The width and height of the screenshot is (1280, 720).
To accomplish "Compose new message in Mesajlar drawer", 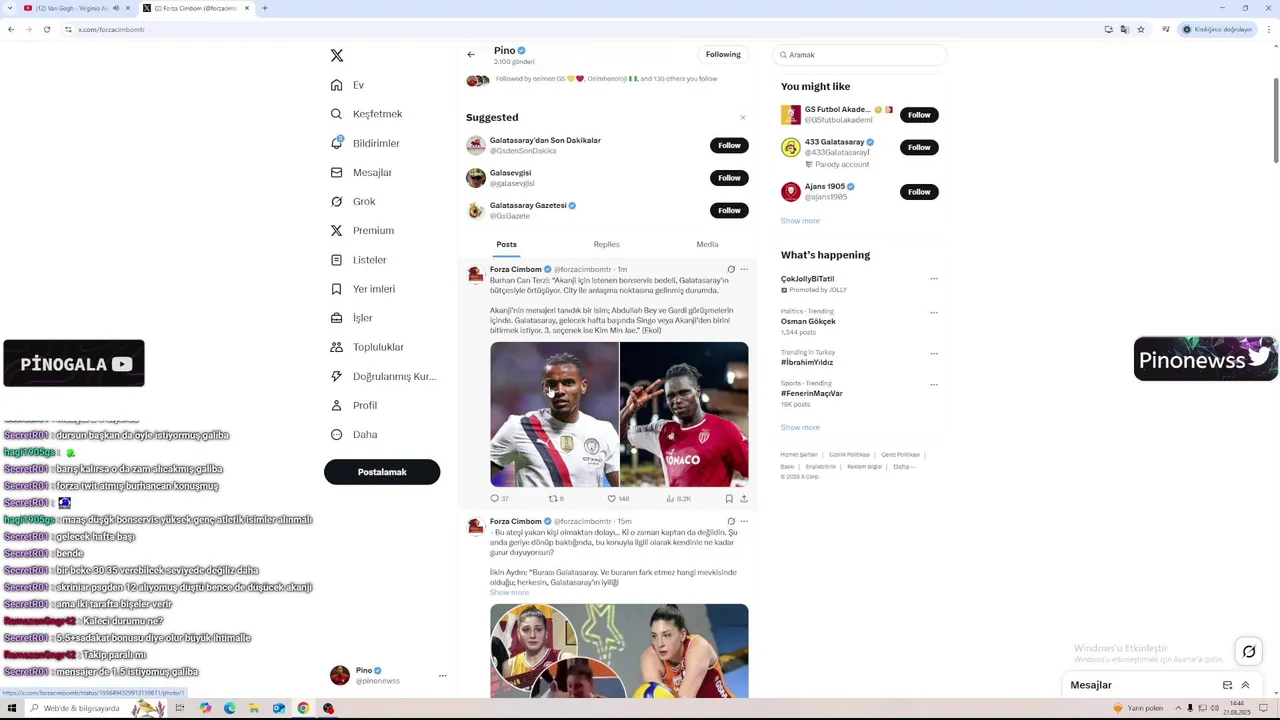I will tap(1227, 685).
